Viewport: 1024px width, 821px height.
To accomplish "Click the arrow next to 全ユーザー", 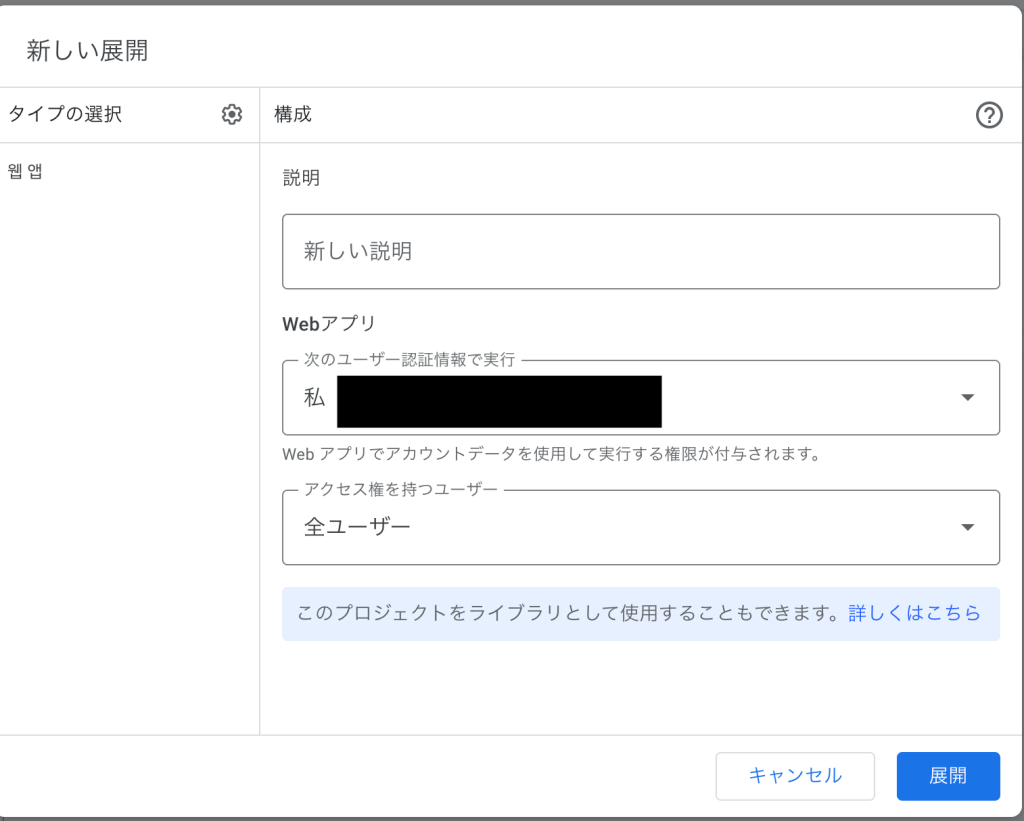I will click(x=967, y=528).
